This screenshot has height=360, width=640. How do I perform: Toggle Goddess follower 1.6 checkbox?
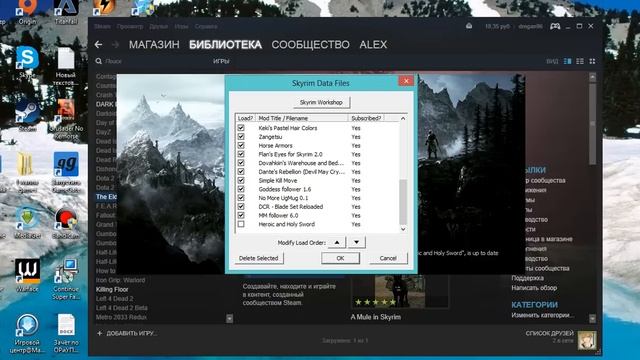point(241,189)
